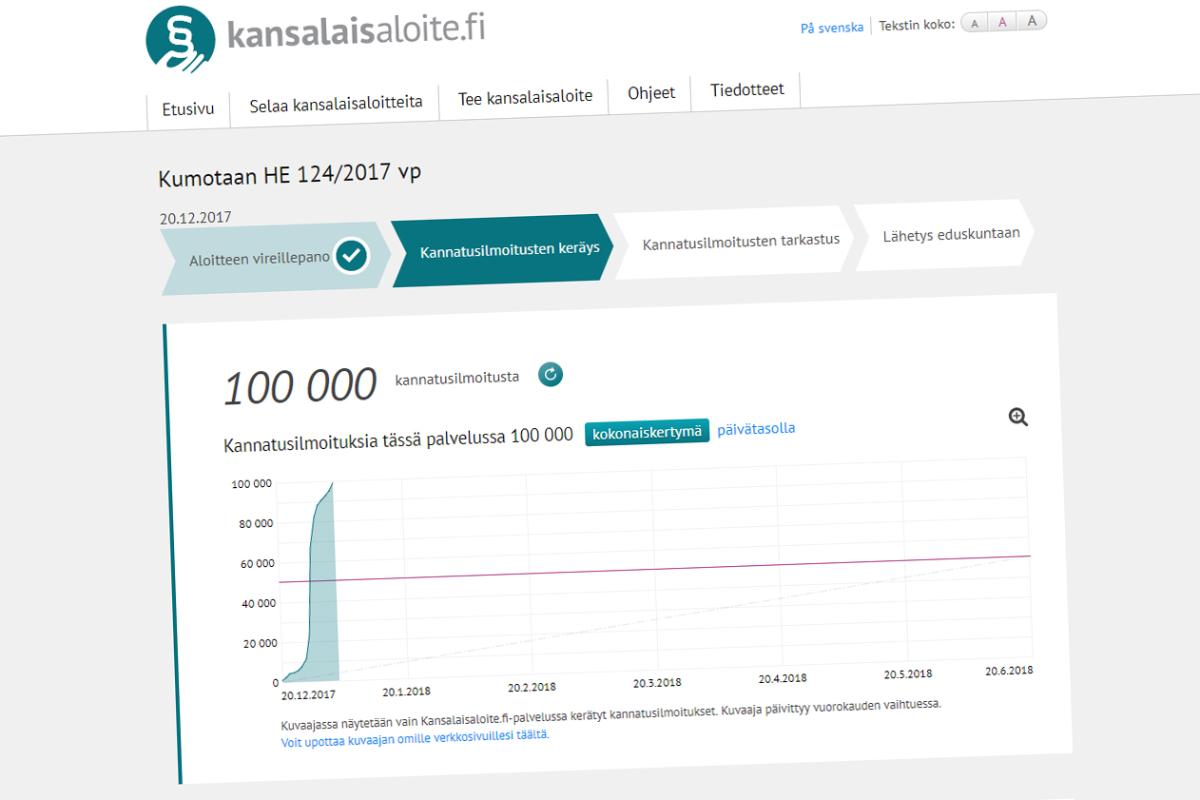
Task: Click the kansalaisaloite.fi site title text
Action: pos(357,31)
